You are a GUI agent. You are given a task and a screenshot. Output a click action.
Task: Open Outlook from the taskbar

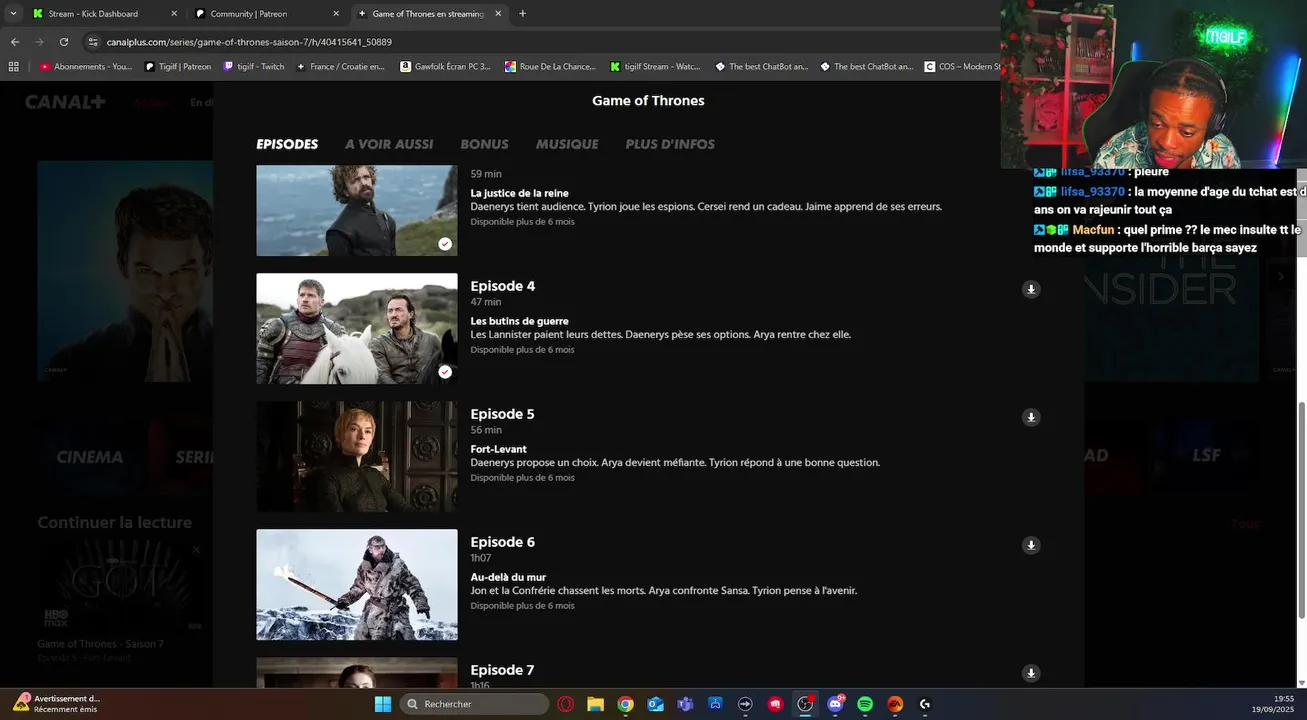click(x=655, y=704)
